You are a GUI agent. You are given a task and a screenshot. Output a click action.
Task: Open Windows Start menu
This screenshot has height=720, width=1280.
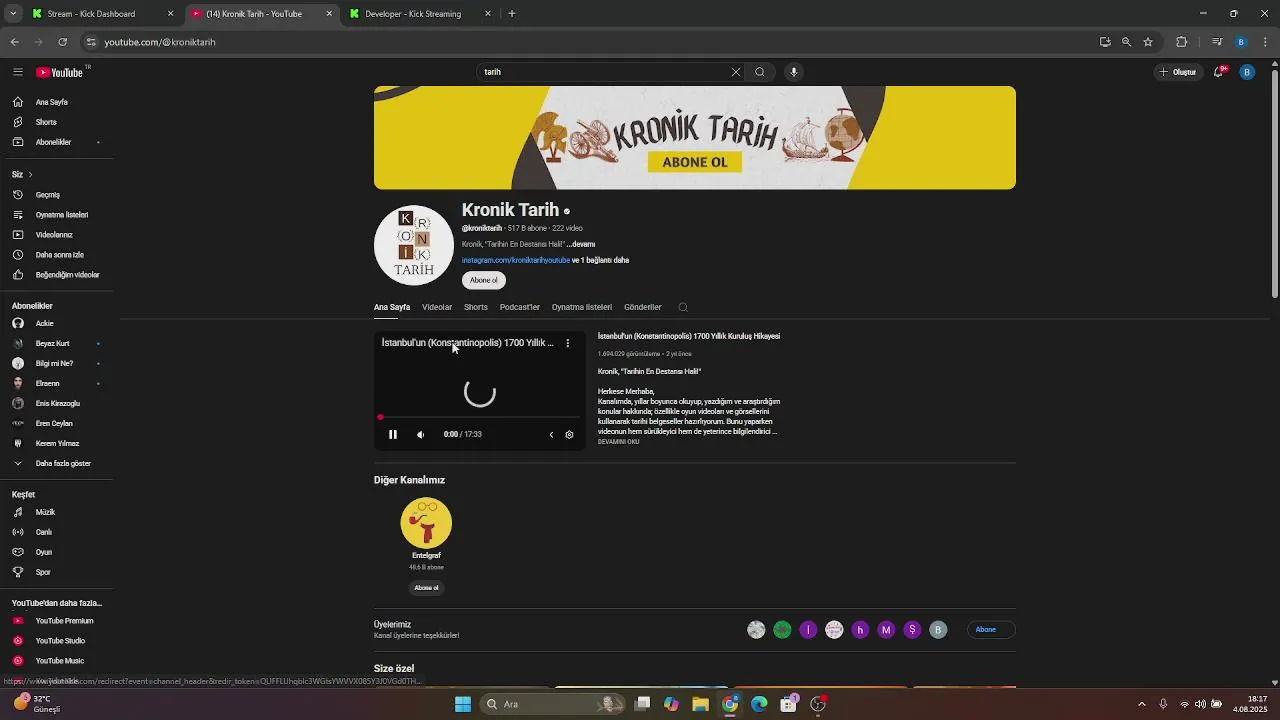point(463,704)
